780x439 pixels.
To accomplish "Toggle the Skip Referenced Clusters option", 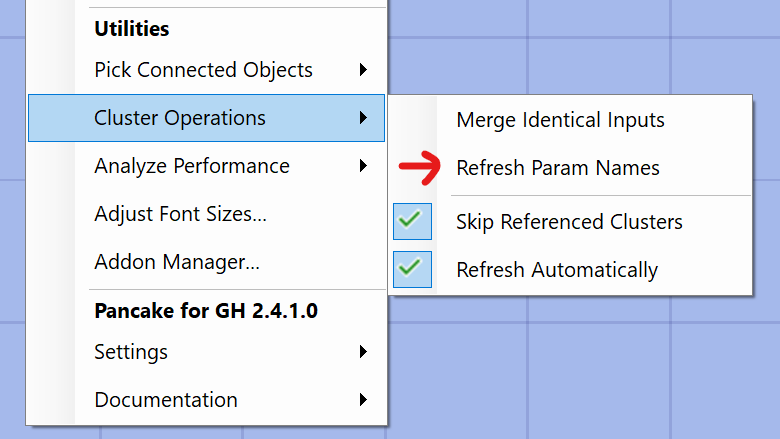I will coord(569,221).
